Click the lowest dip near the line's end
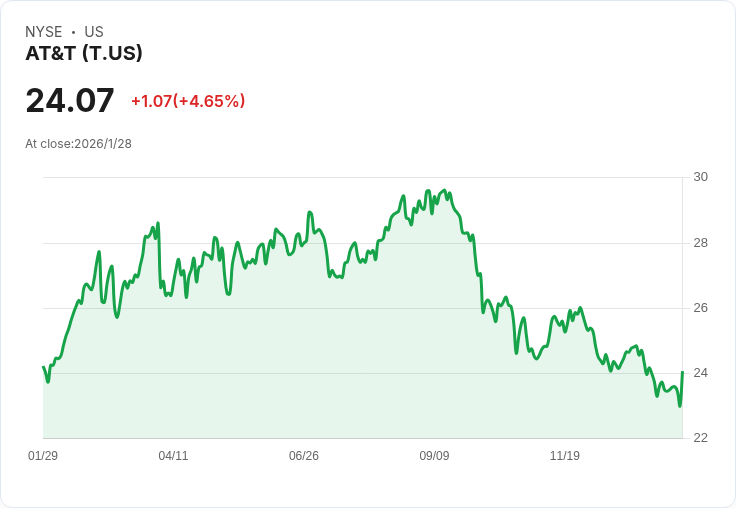Viewport: 736px width, 508px height. (x=679, y=406)
